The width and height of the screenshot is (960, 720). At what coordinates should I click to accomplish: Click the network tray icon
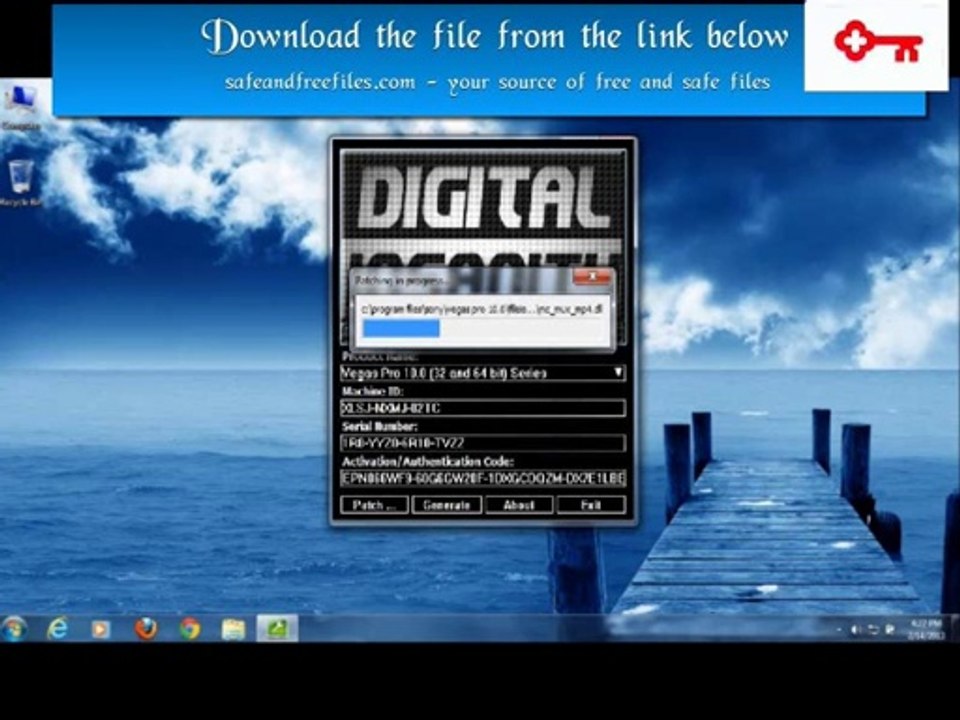(874, 629)
